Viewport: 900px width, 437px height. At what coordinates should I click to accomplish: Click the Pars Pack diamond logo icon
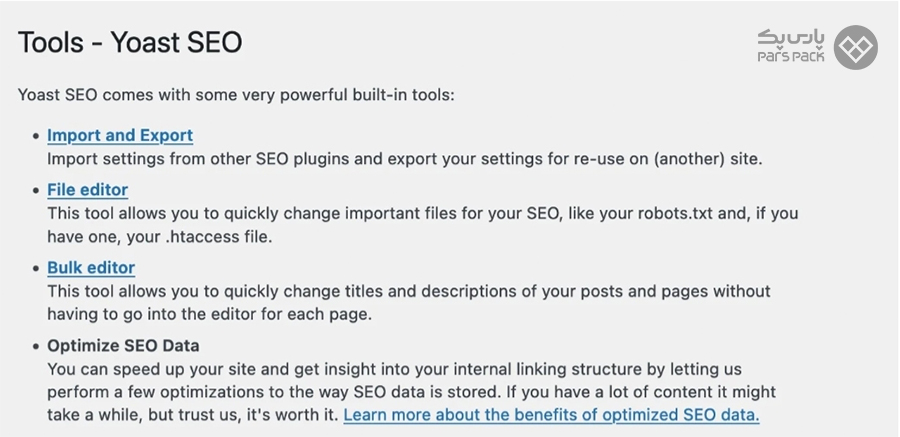(x=855, y=47)
